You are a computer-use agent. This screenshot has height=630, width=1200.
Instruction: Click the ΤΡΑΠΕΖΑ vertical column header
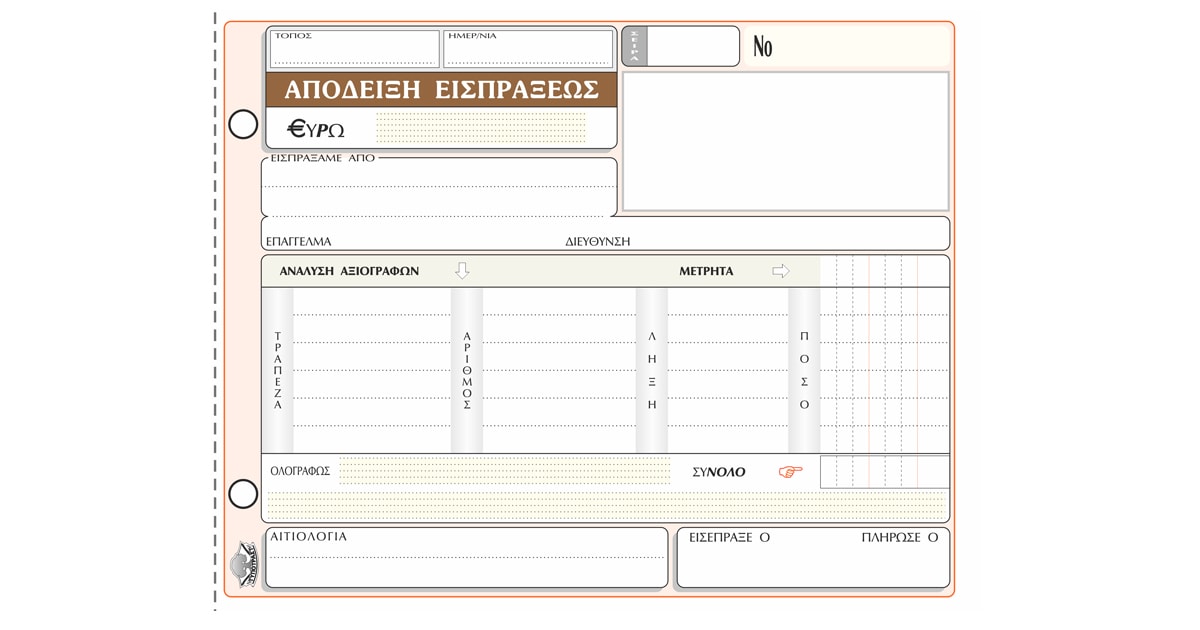click(278, 370)
